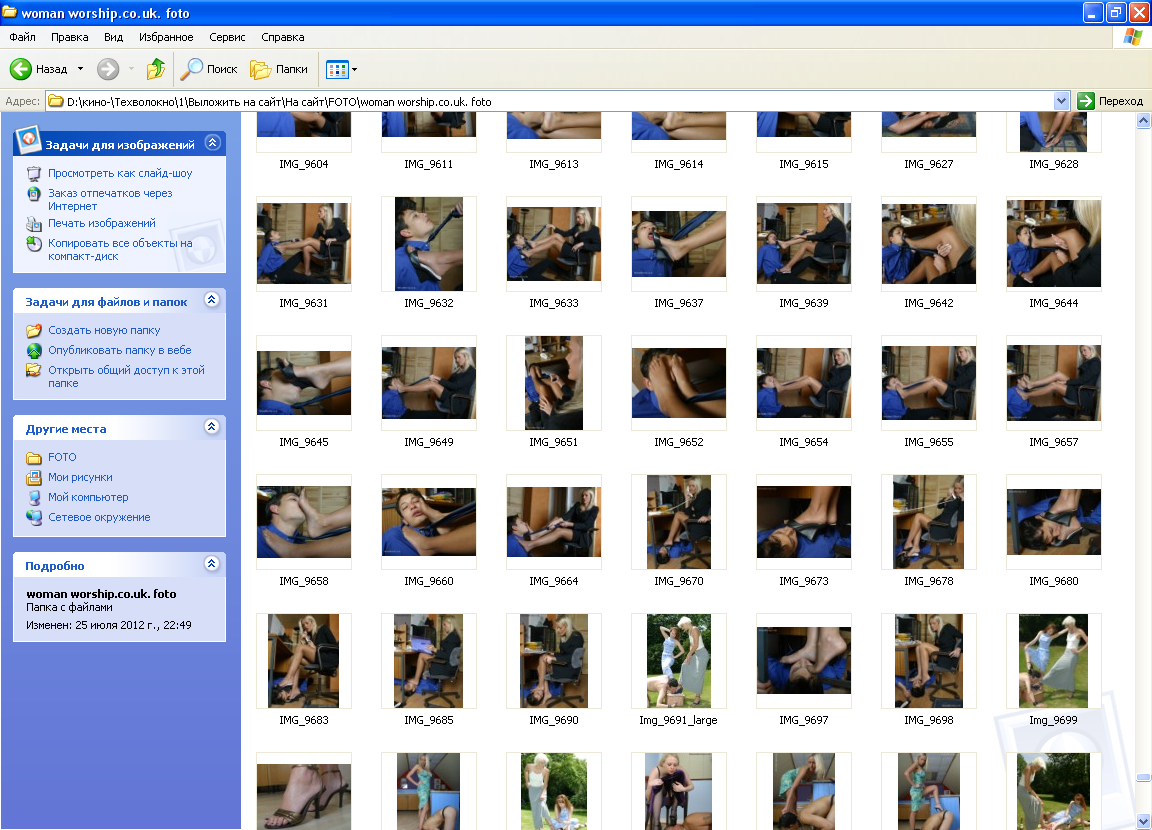The height and width of the screenshot is (830, 1152).
Task: Click Заказ отпечатков через Интернет link
Action: coord(110,200)
